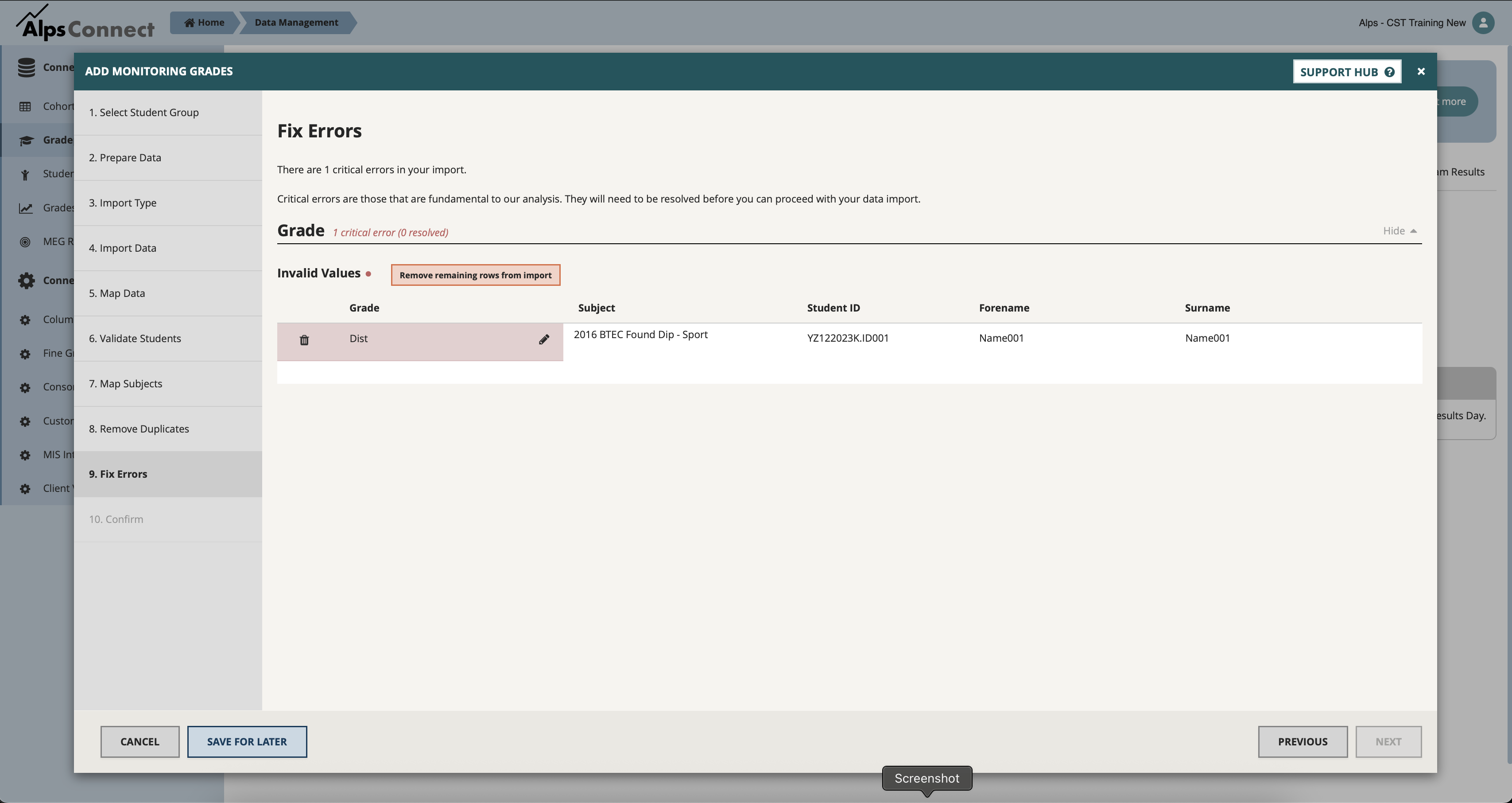Go to step 1 Select Student Group
The image size is (1512, 803).
168,112
